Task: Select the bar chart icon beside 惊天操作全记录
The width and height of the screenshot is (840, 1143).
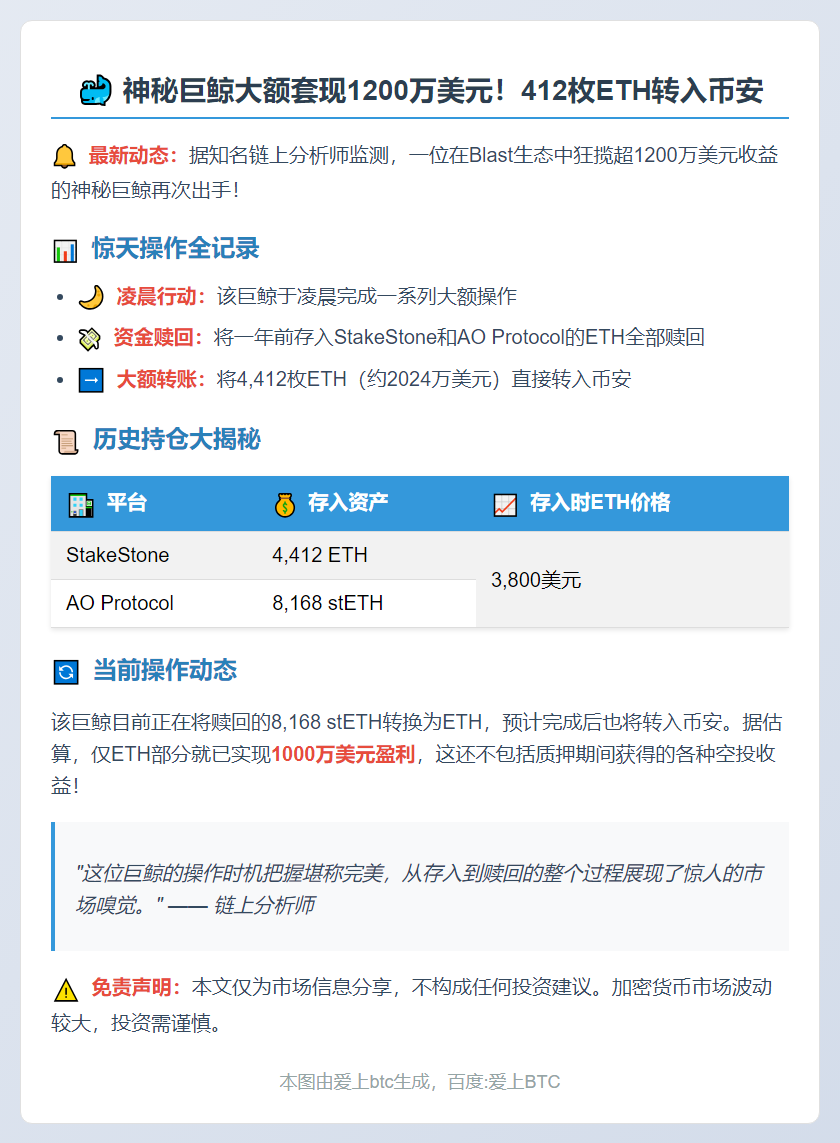Action: 63,249
